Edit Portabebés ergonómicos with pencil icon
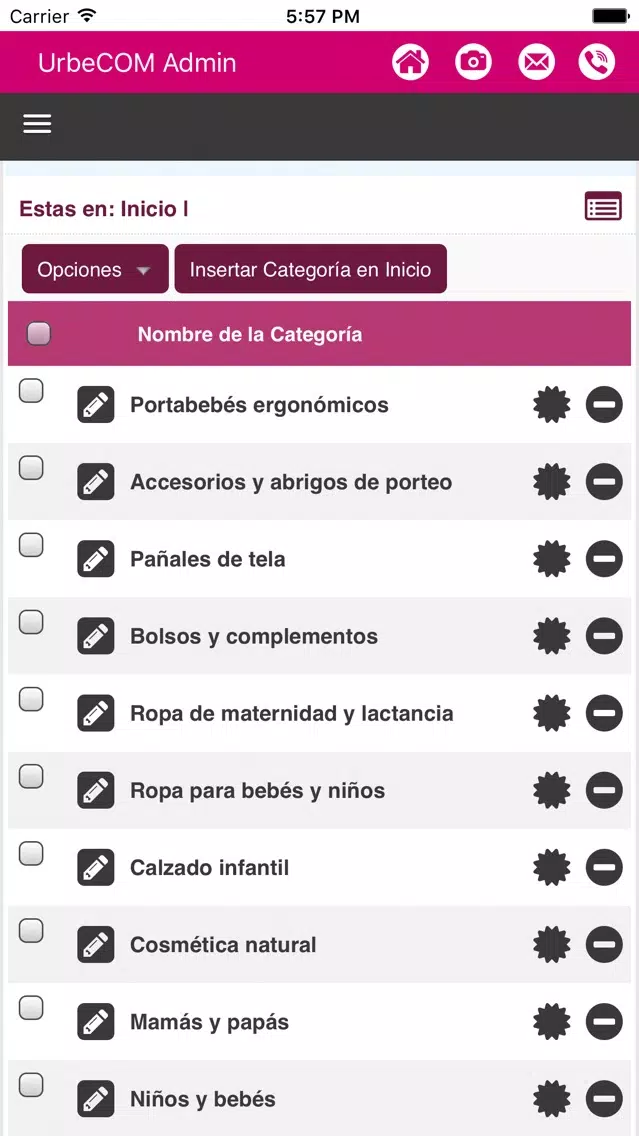This screenshot has width=639, height=1136. tap(96, 404)
